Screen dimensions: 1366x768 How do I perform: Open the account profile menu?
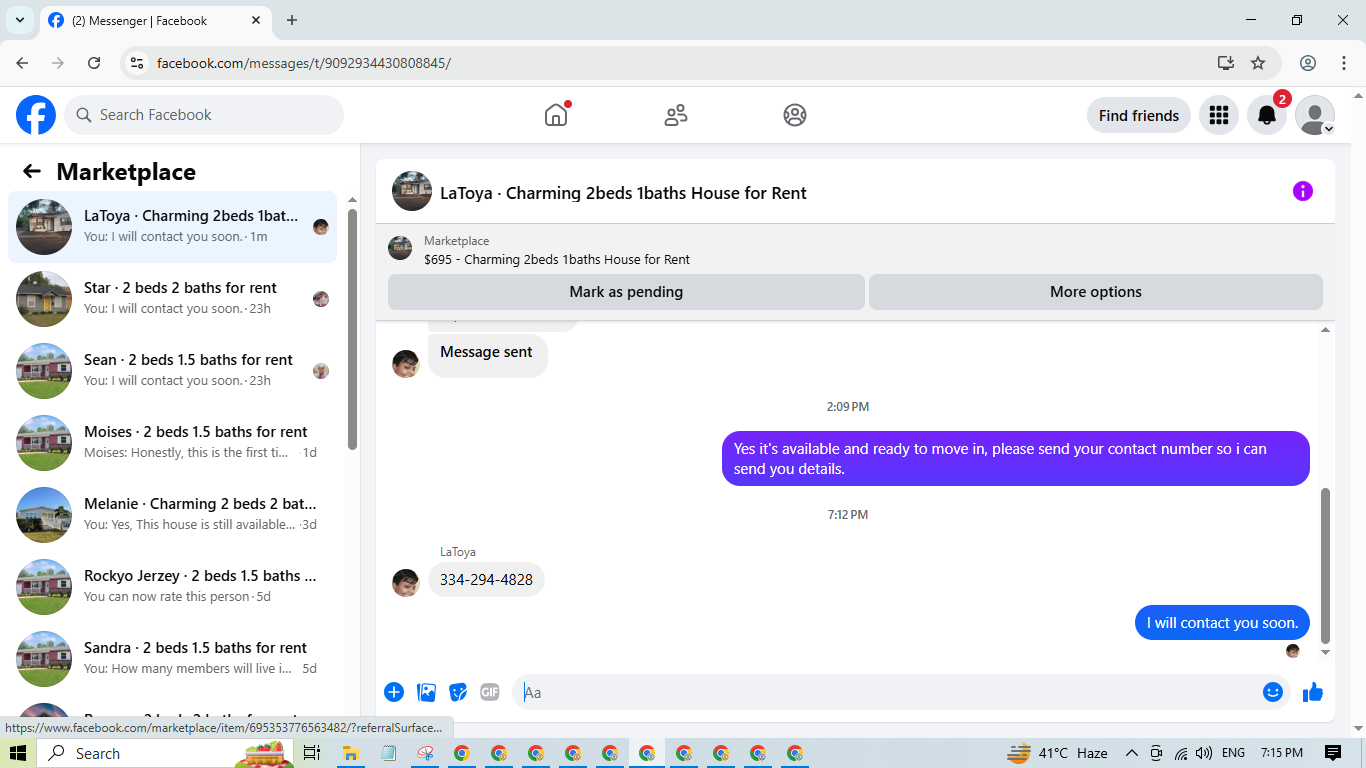[x=1315, y=115]
